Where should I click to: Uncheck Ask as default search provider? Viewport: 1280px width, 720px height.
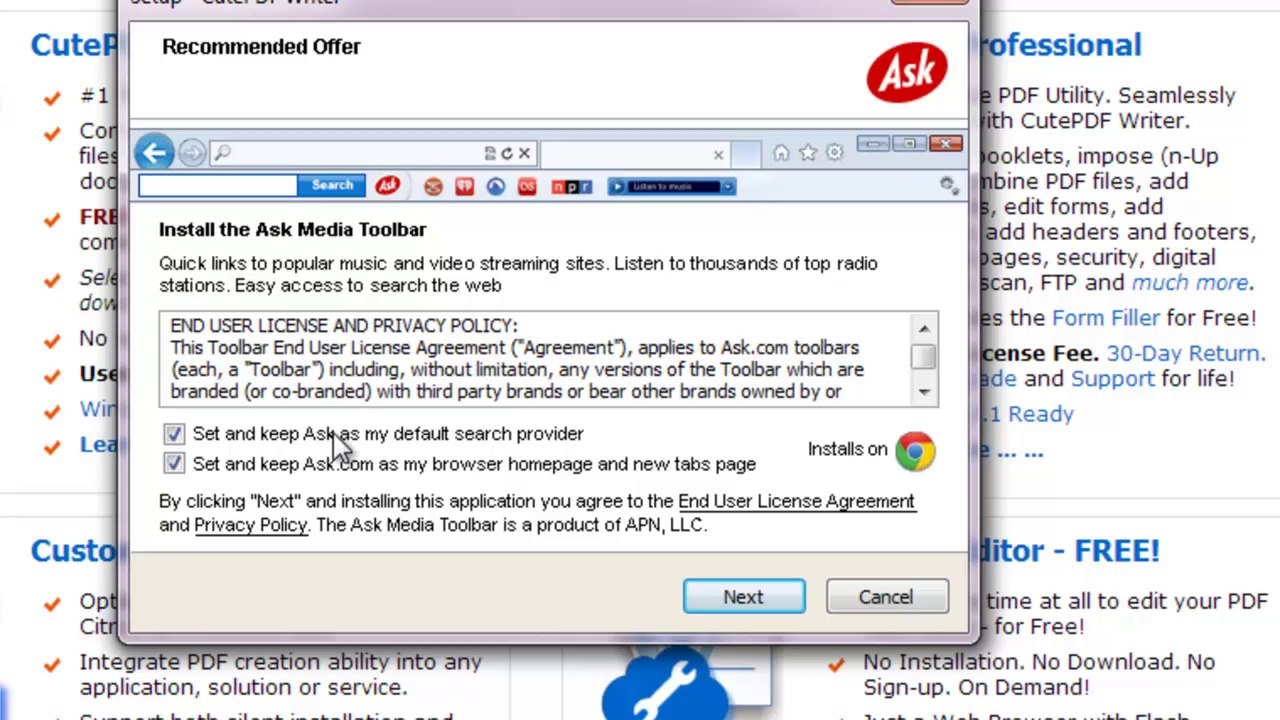coord(175,434)
